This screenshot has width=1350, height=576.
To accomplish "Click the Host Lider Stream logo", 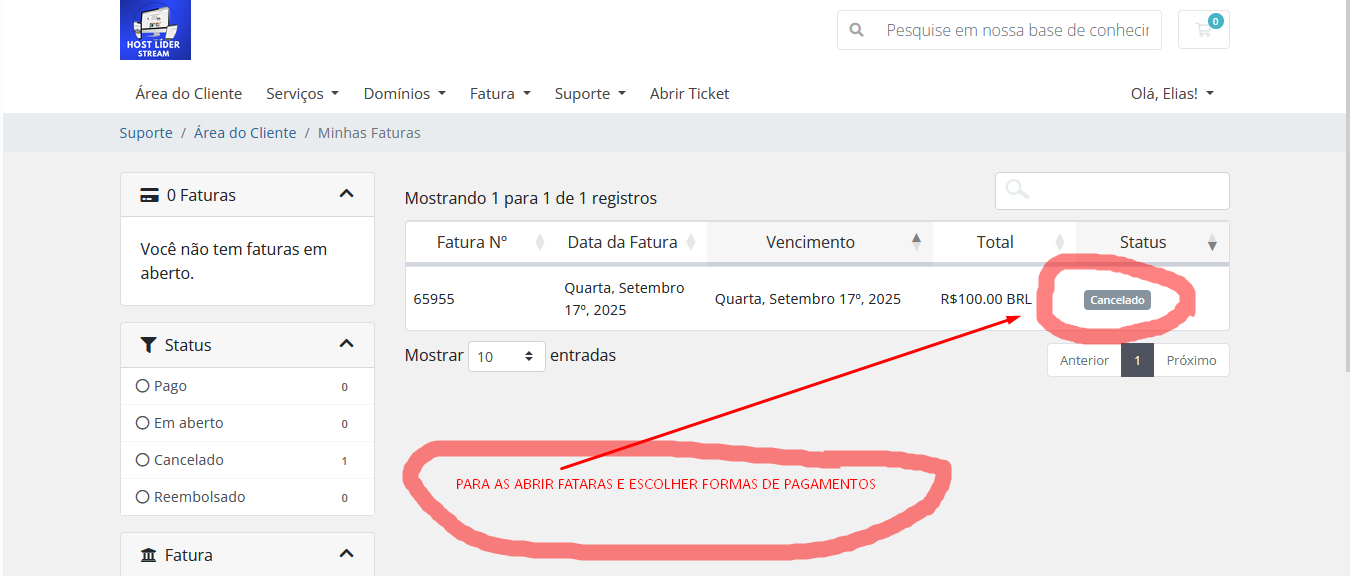I will click(155, 30).
